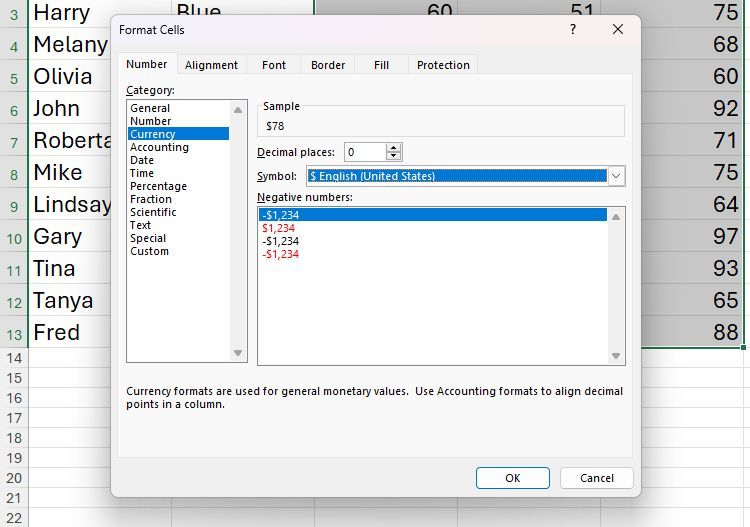Click the Cancel button
Viewport: 750px width, 527px height.
[x=596, y=478]
